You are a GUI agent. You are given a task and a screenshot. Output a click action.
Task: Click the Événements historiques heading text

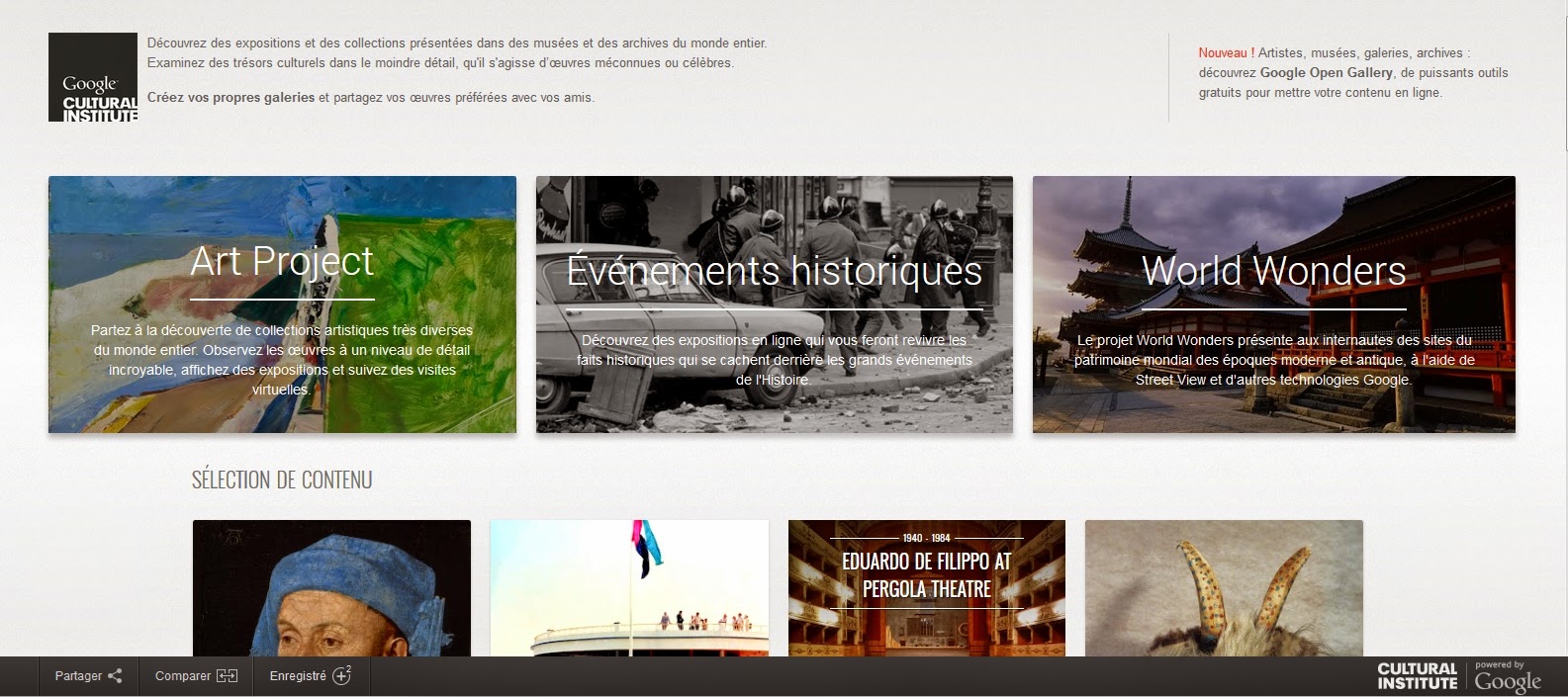[775, 271]
